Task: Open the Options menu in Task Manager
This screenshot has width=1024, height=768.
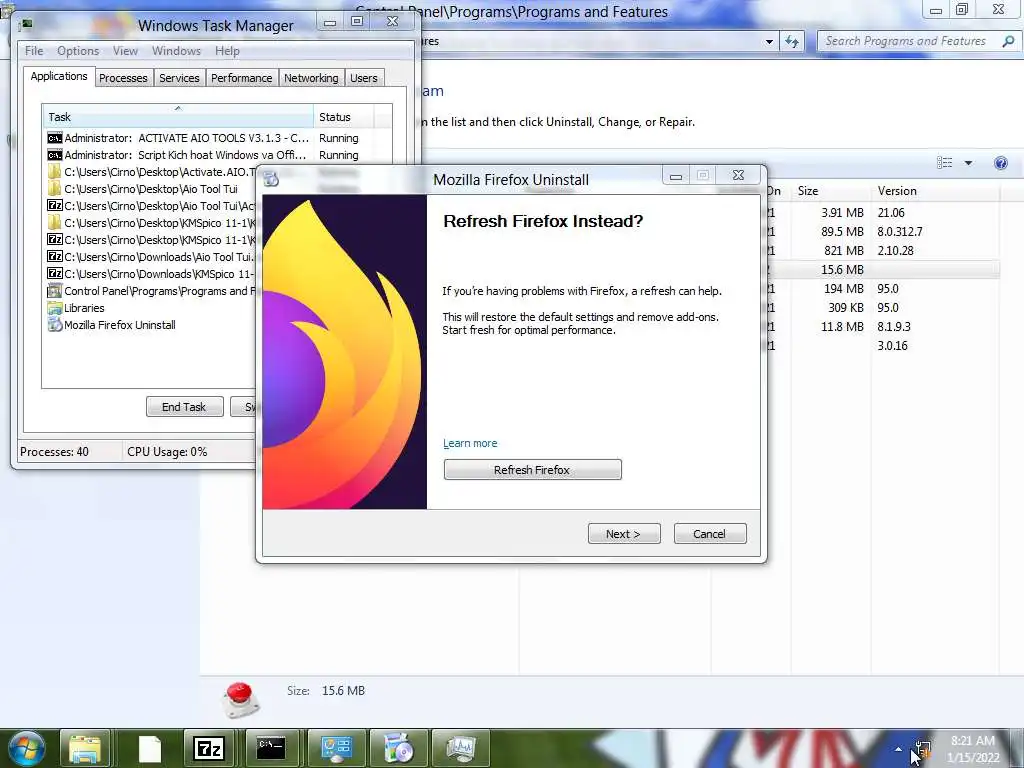Action: coord(78,51)
